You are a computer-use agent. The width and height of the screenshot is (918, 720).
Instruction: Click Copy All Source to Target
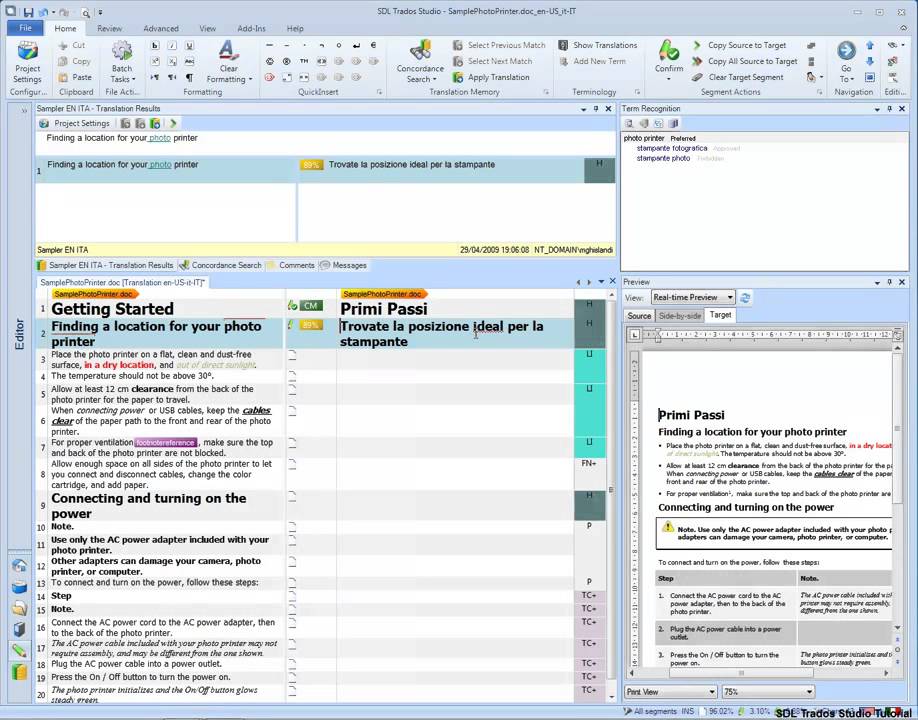(x=745, y=61)
